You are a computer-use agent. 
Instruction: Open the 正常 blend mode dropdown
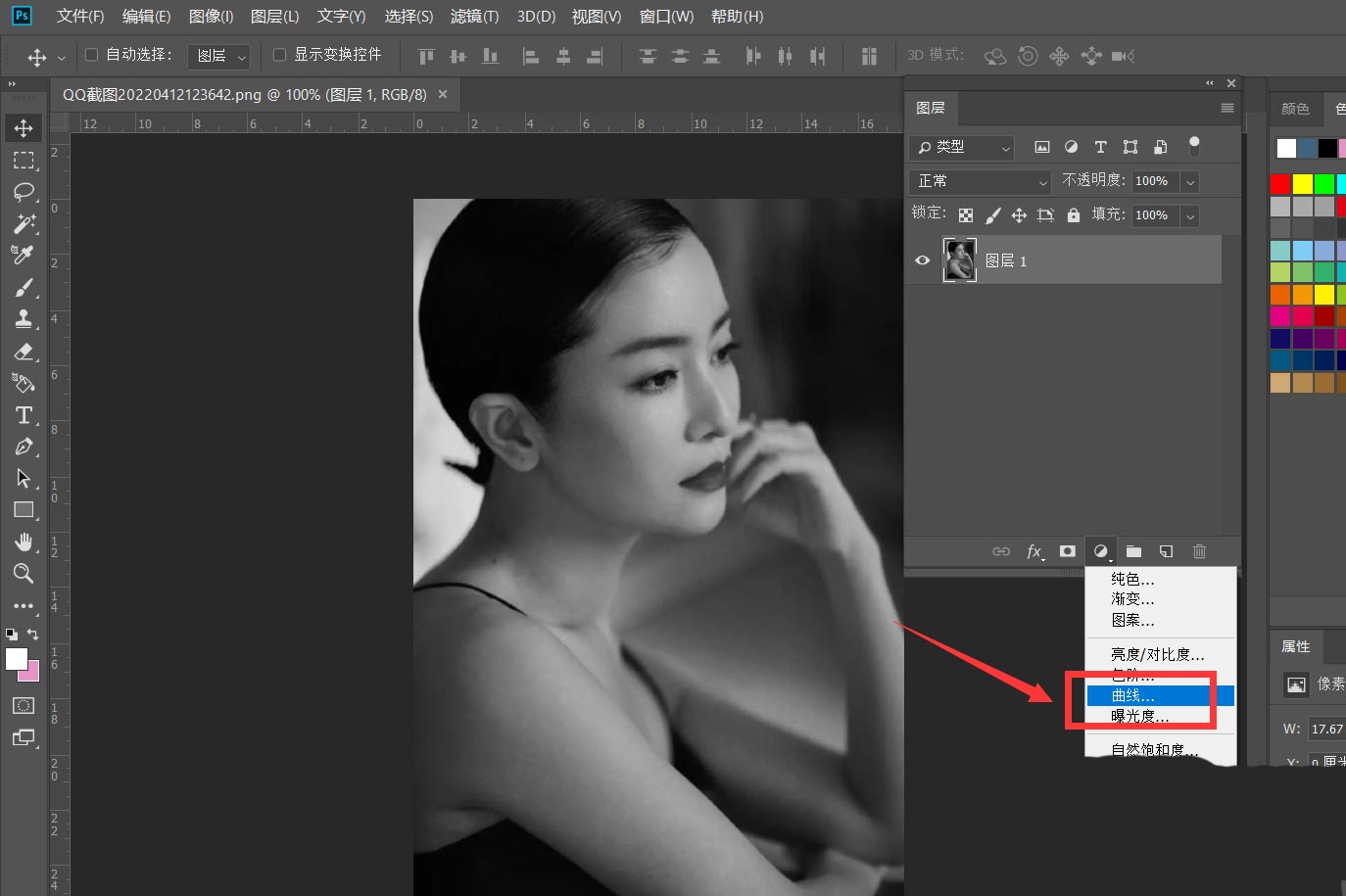click(x=980, y=181)
